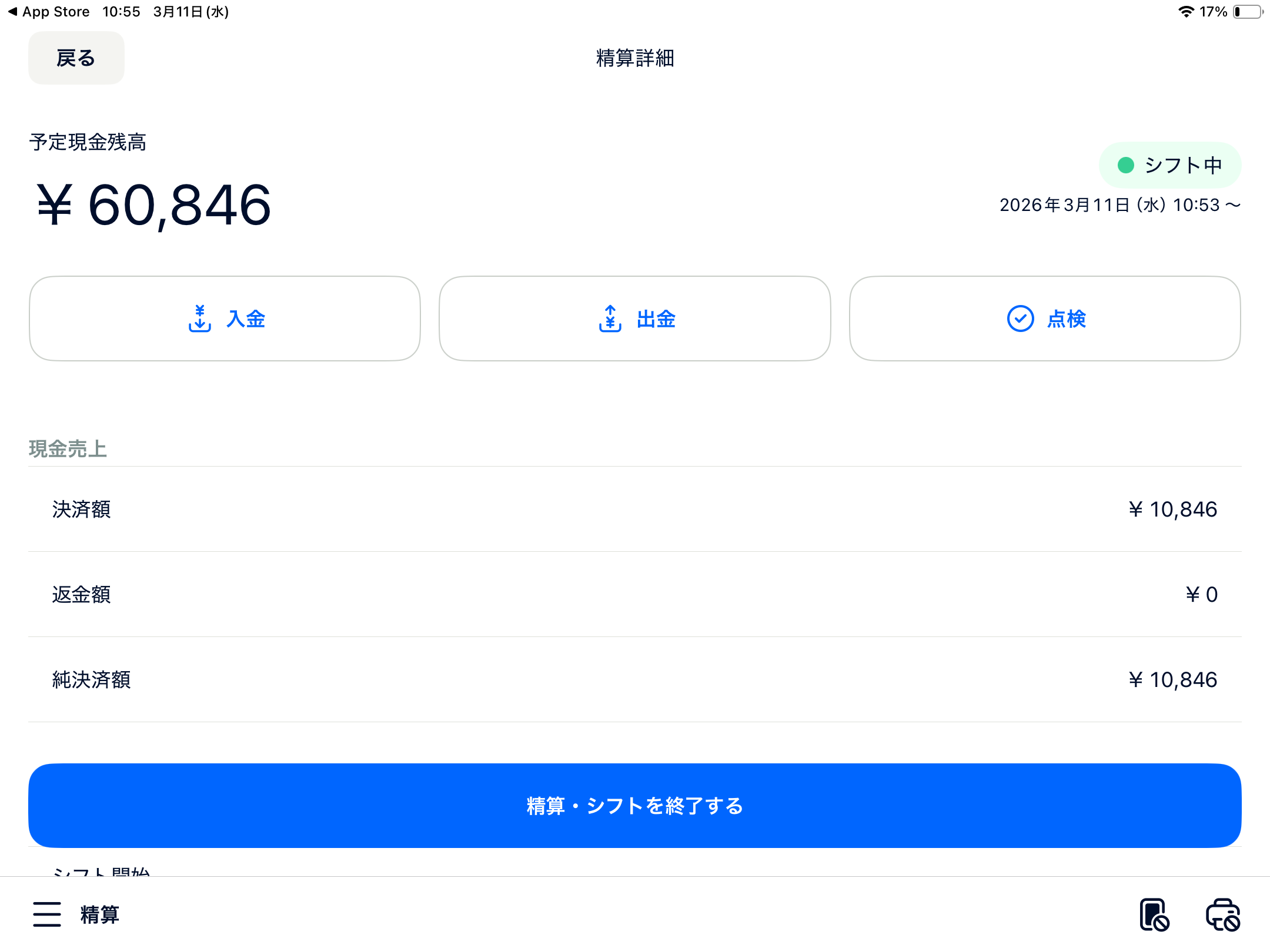The height and width of the screenshot is (952, 1270).
Task: Tap the 現金売上 section header
Action: (68, 449)
